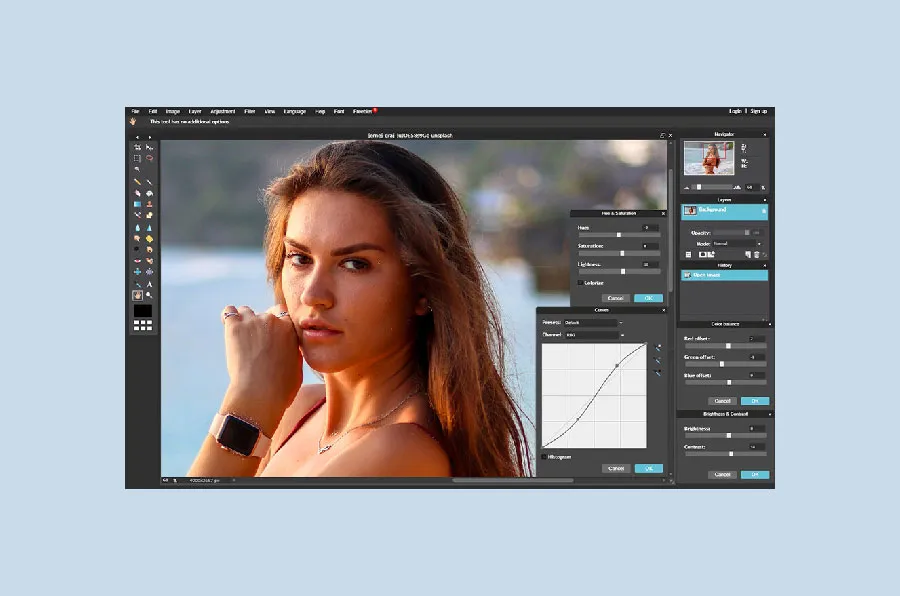Adjust the Saturation slider handle
The width and height of the screenshot is (900, 596).
pos(622,253)
